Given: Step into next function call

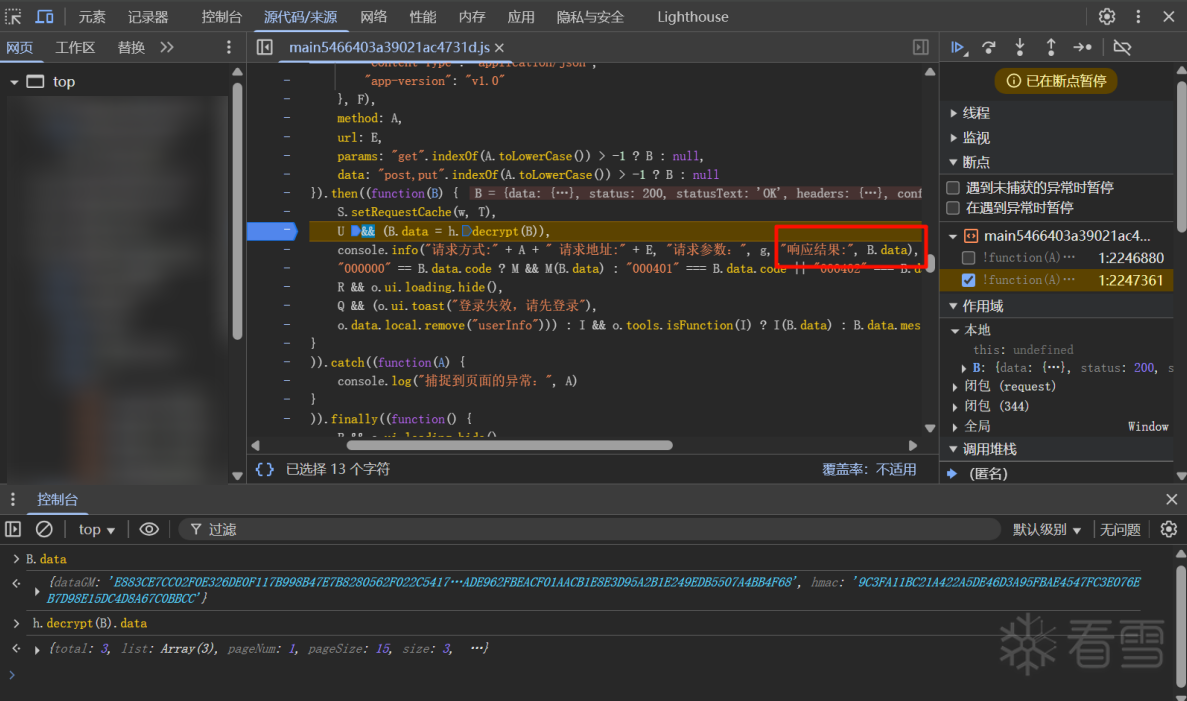Looking at the screenshot, I should tap(1020, 47).
